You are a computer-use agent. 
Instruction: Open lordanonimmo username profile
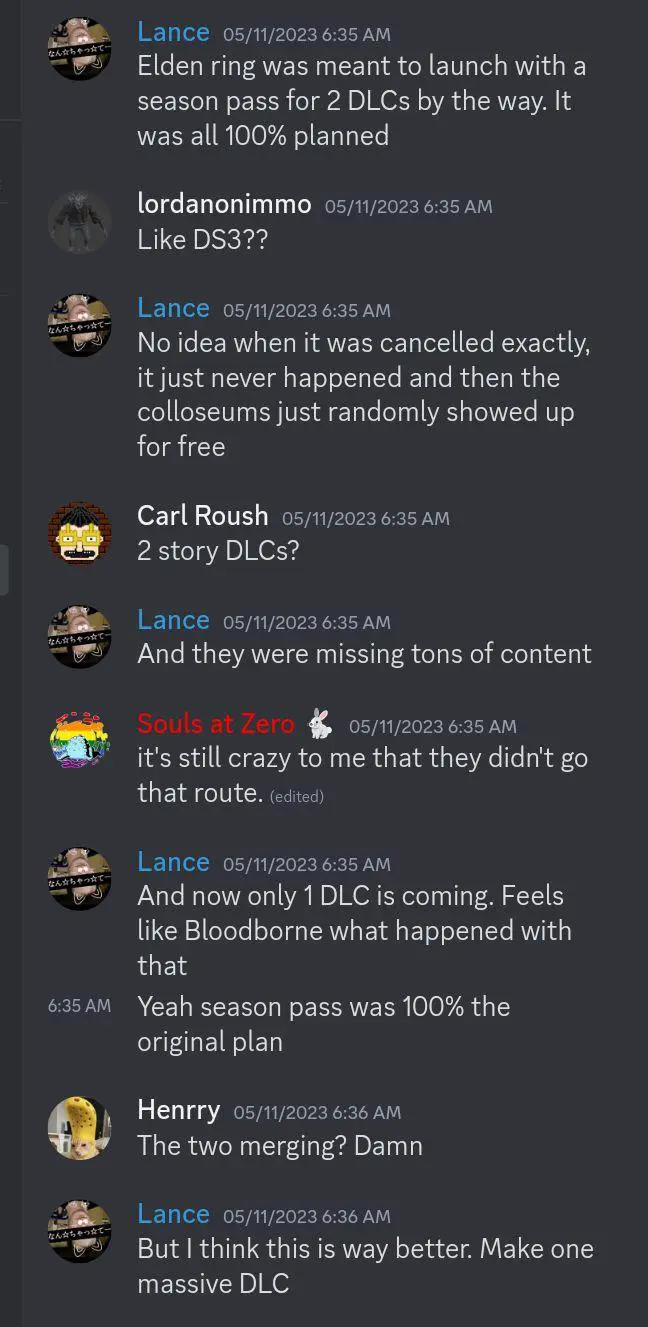(x=224, y=204)
